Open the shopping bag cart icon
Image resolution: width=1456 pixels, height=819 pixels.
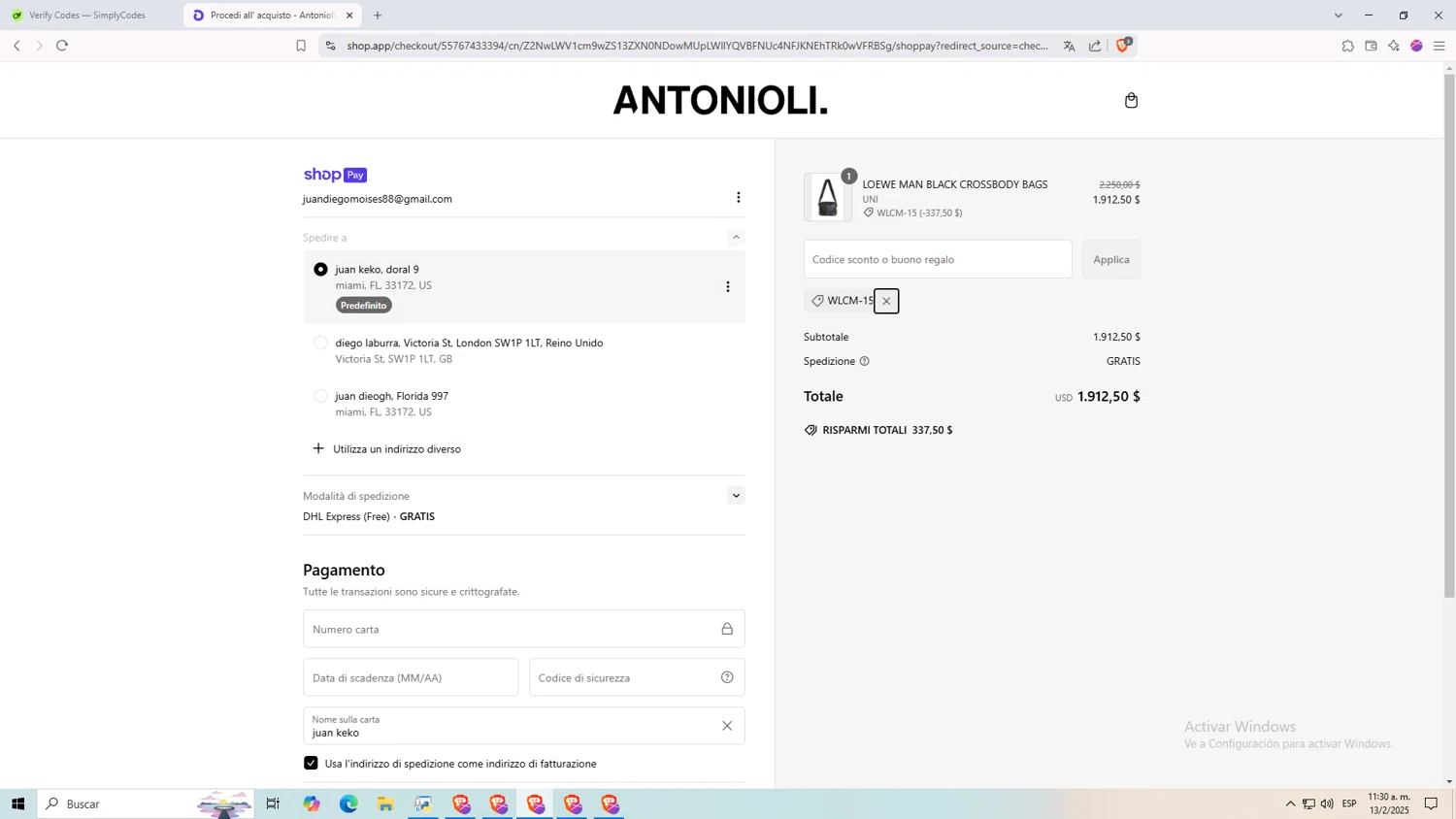tap(1131, 100)
